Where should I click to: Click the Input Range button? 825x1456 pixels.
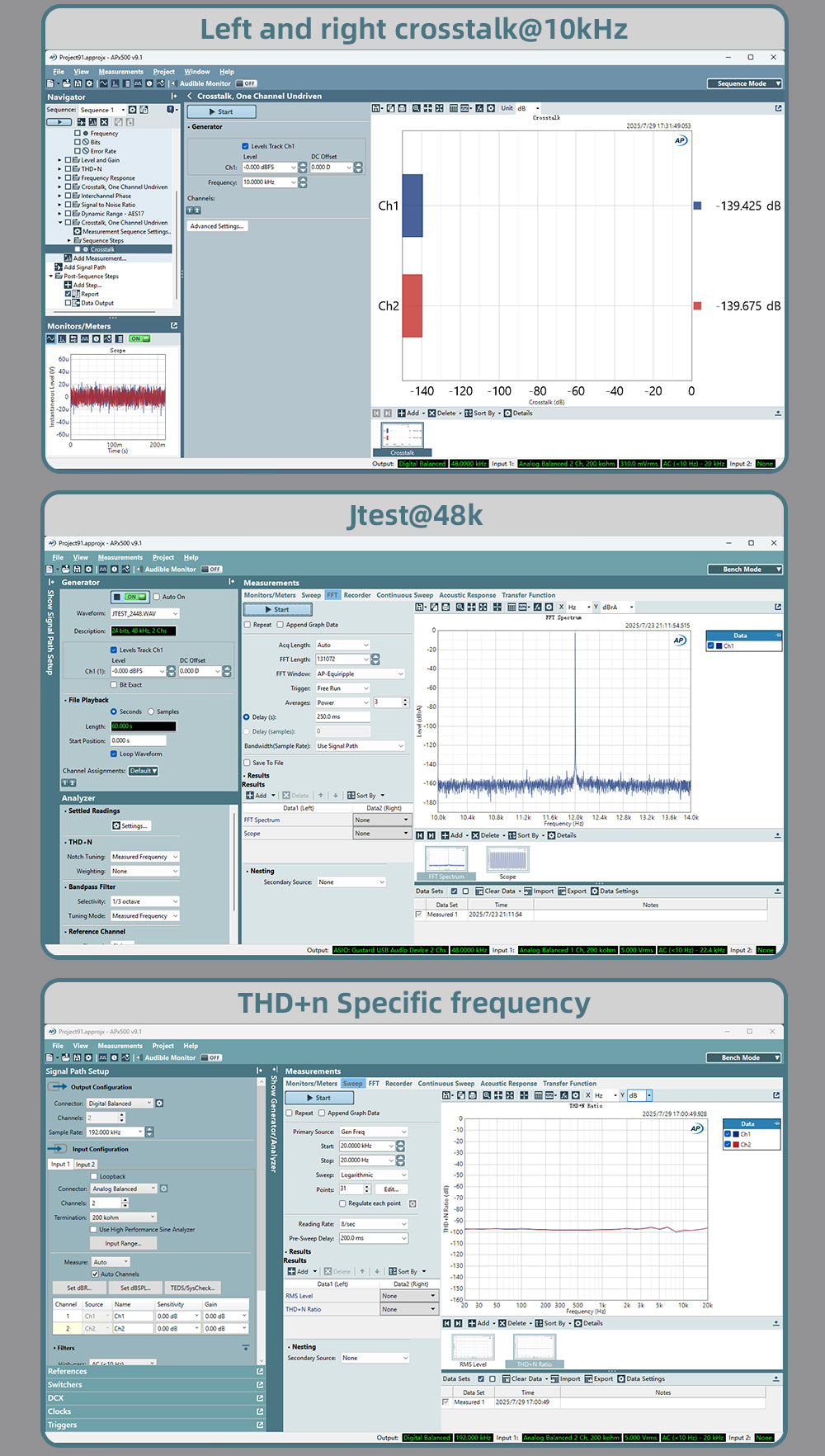pyautogui.click(x=123, y=1243)
